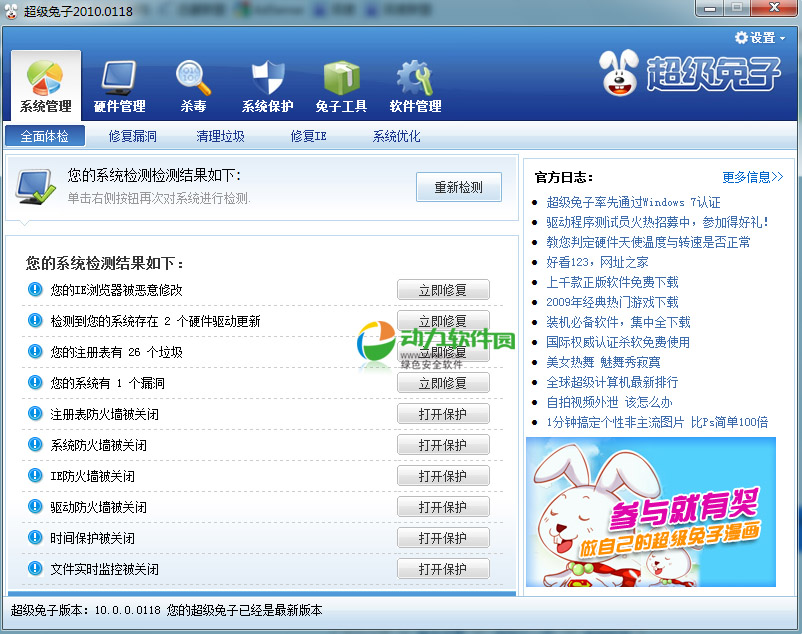Click the 系统保护 shield icon

267,78
